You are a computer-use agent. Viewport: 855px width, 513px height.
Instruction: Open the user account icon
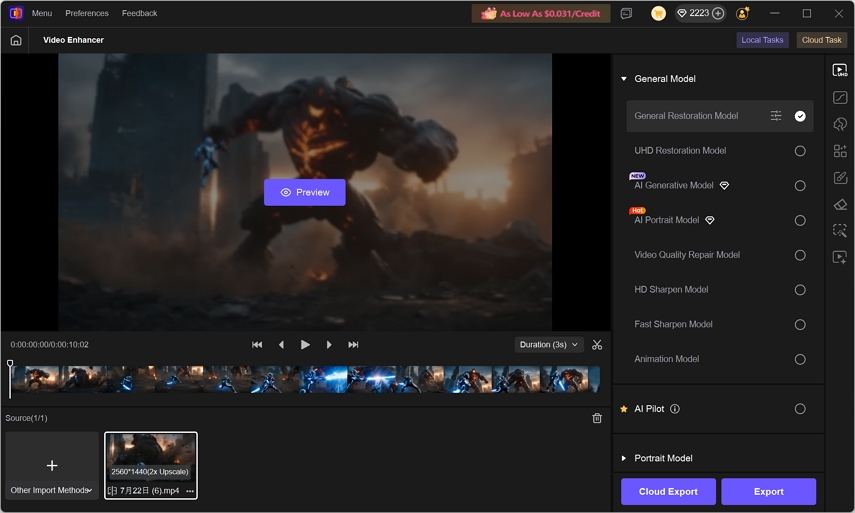point(742,13)
